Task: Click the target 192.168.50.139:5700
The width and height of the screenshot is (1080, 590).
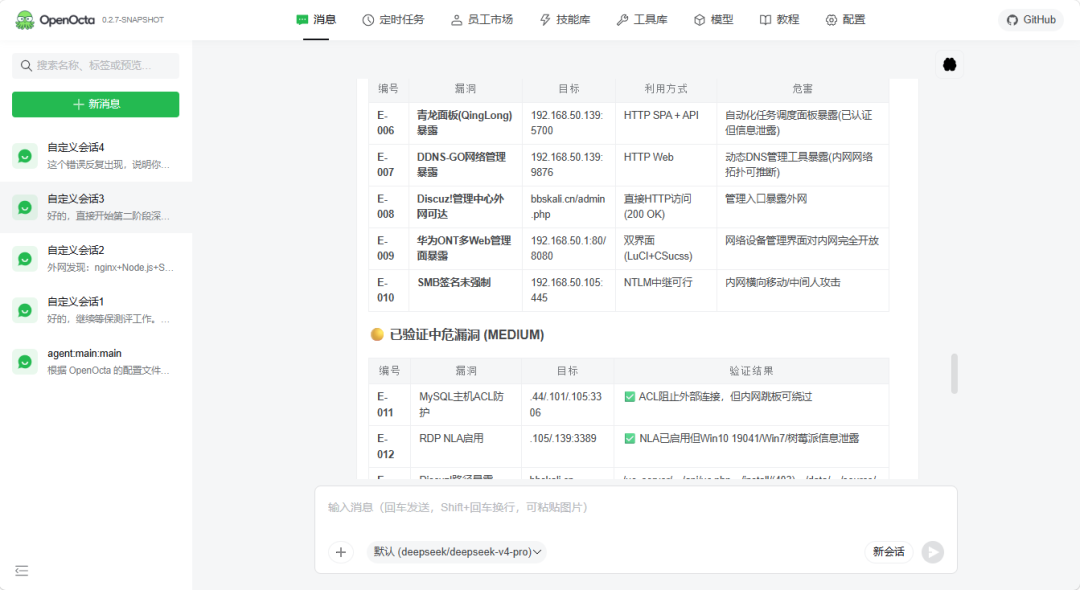Action: click(567, 123)
